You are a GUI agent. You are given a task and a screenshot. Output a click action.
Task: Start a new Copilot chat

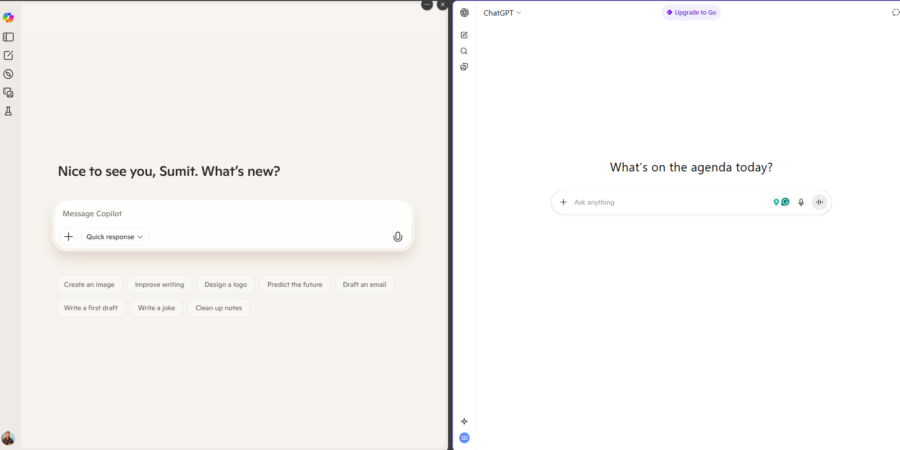click(x=8, y=56)
